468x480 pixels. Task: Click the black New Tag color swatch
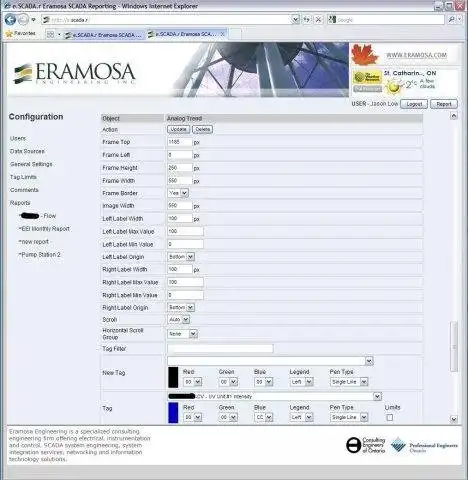[x=173, y=377]
